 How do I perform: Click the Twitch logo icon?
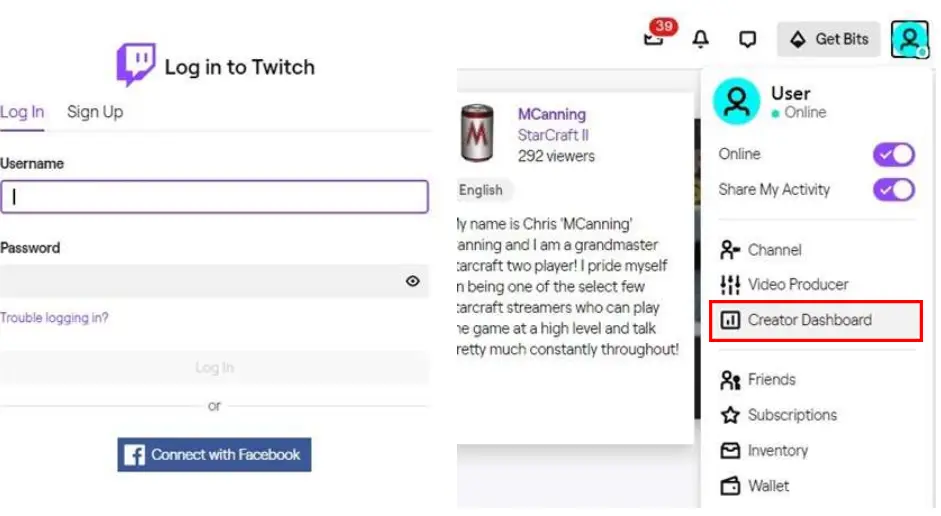[136, 65]
